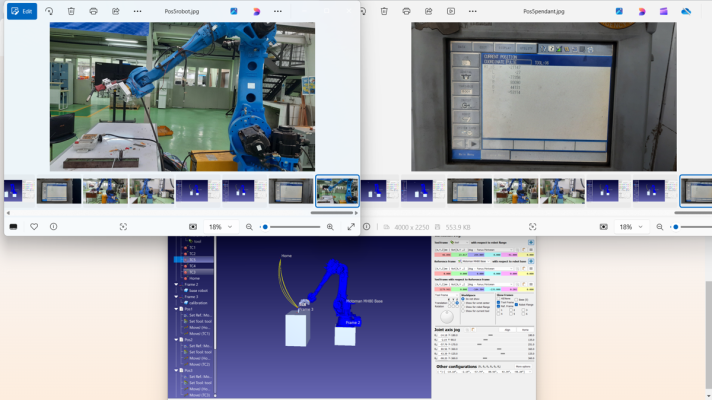Open the three-dot menu in PosSrobot window
The image size is (712, 400).
(138, 11)
